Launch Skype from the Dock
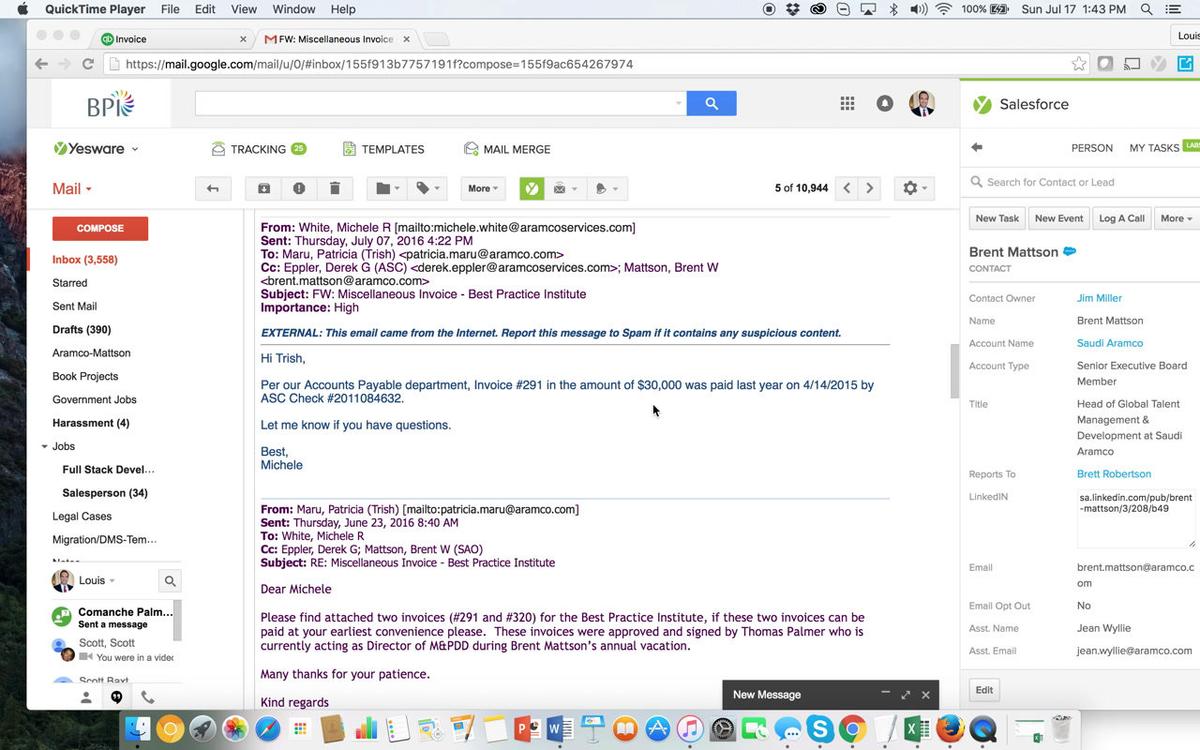 [x=820, y=728]
